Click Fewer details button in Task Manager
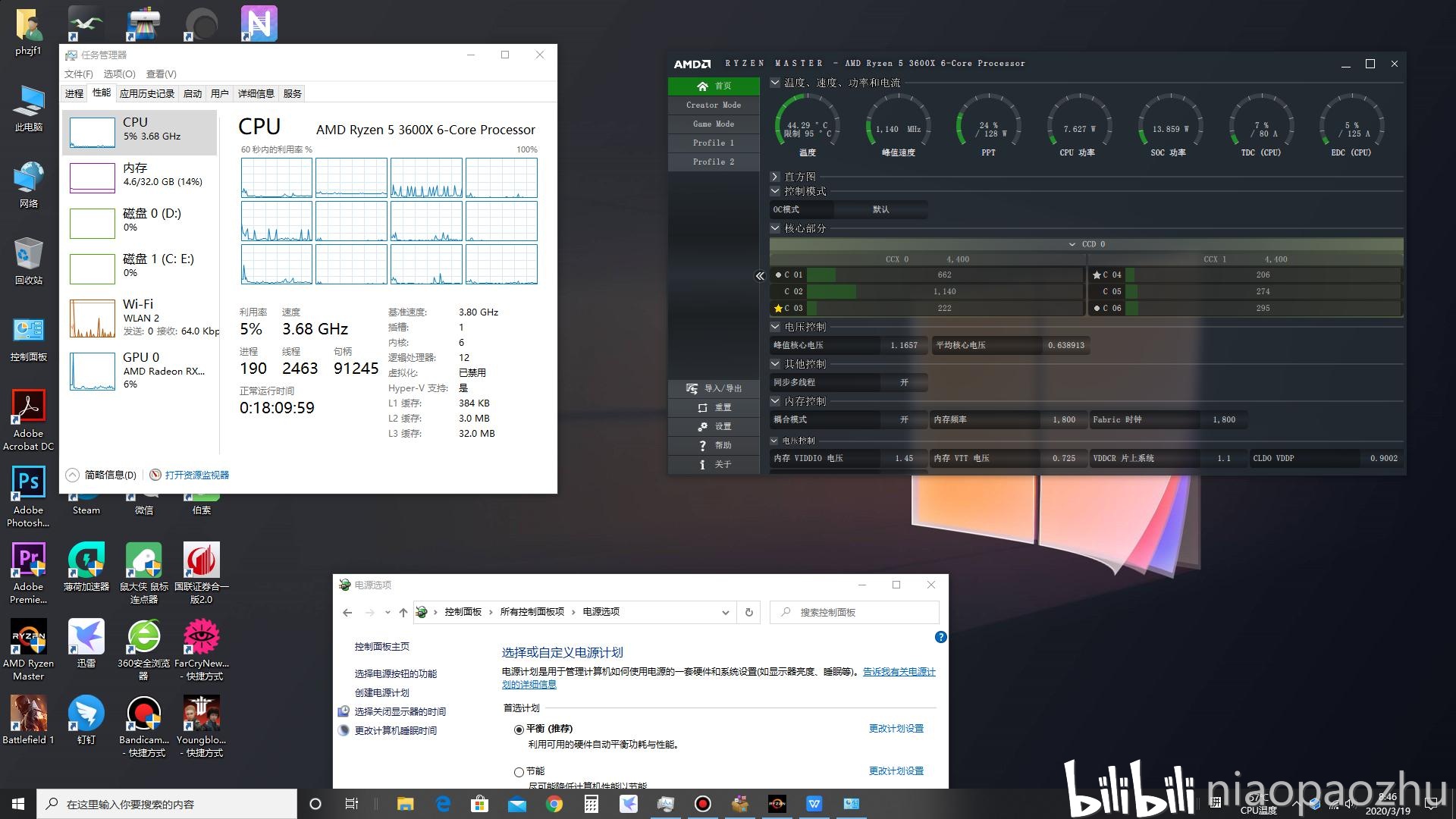This screenshot has height=819, width=1456. coord(102,475)
